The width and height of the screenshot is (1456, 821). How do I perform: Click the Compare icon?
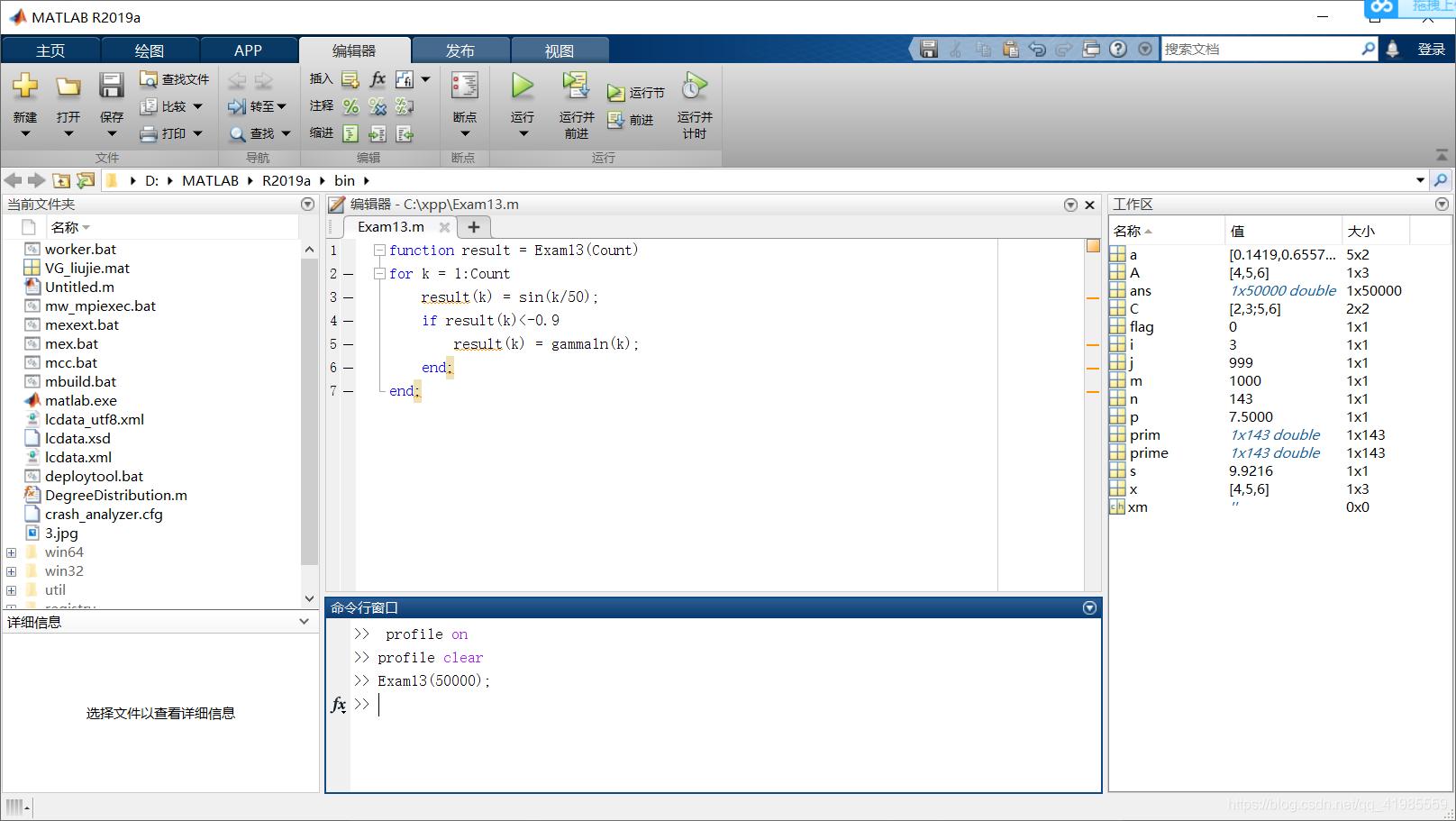point(149,106)
